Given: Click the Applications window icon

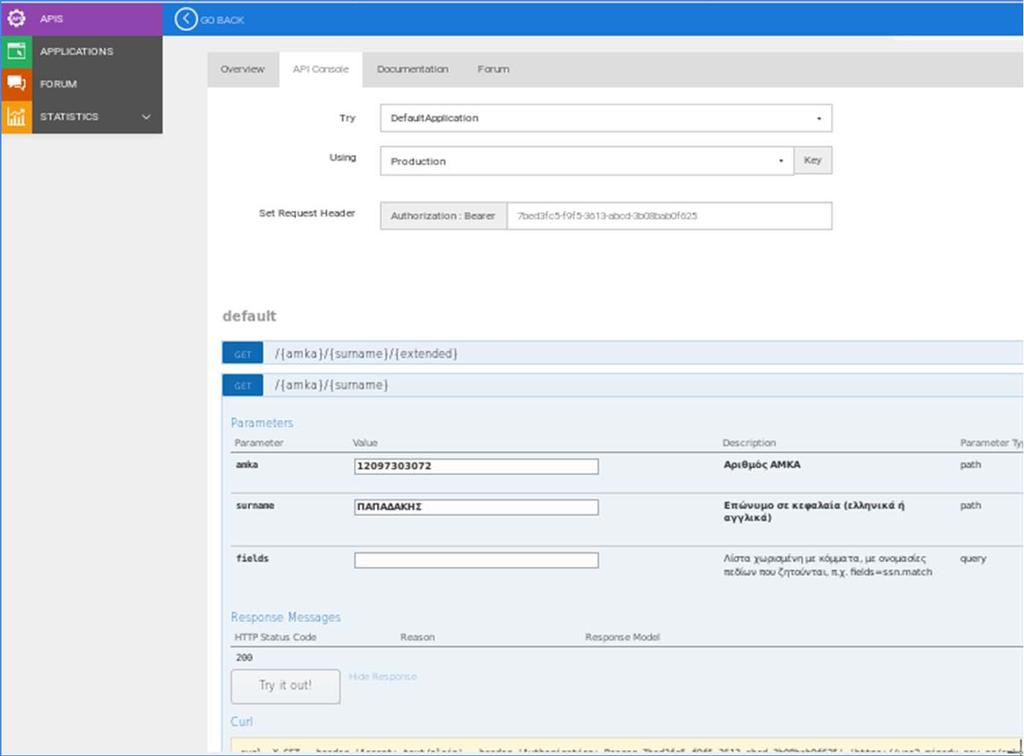Looking at the screenshot, I should click(x=16, y=51).
